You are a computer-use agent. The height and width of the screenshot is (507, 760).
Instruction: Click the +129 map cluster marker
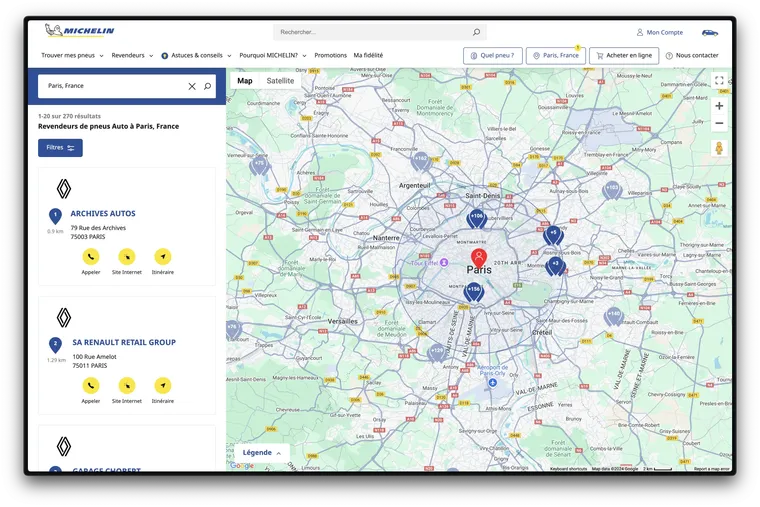[x=437, y=353]
